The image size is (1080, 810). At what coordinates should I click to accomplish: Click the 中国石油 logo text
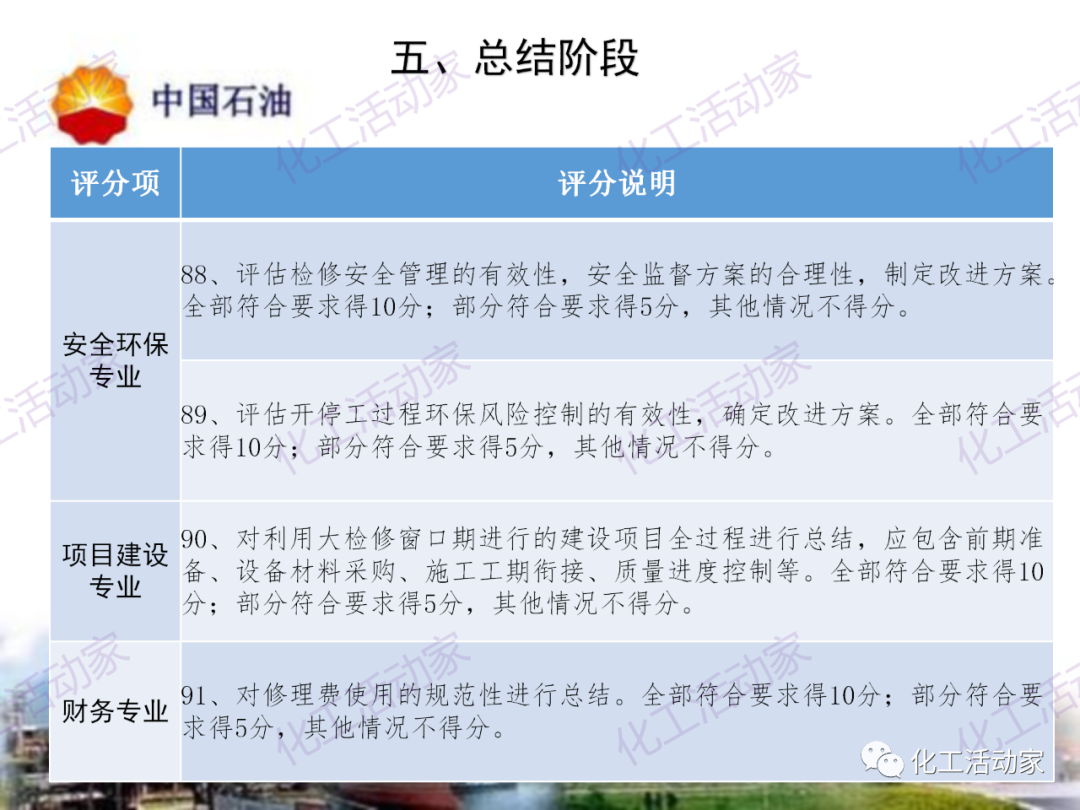(222, 101)
